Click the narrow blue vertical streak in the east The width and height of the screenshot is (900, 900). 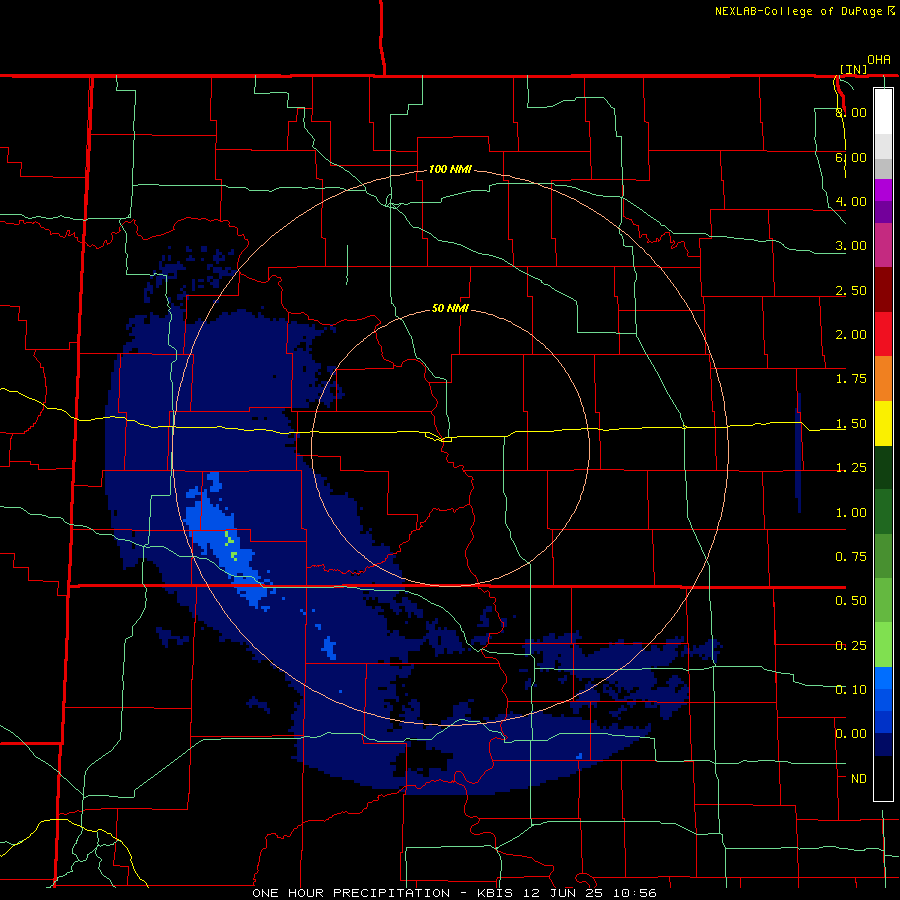(798, 452)
